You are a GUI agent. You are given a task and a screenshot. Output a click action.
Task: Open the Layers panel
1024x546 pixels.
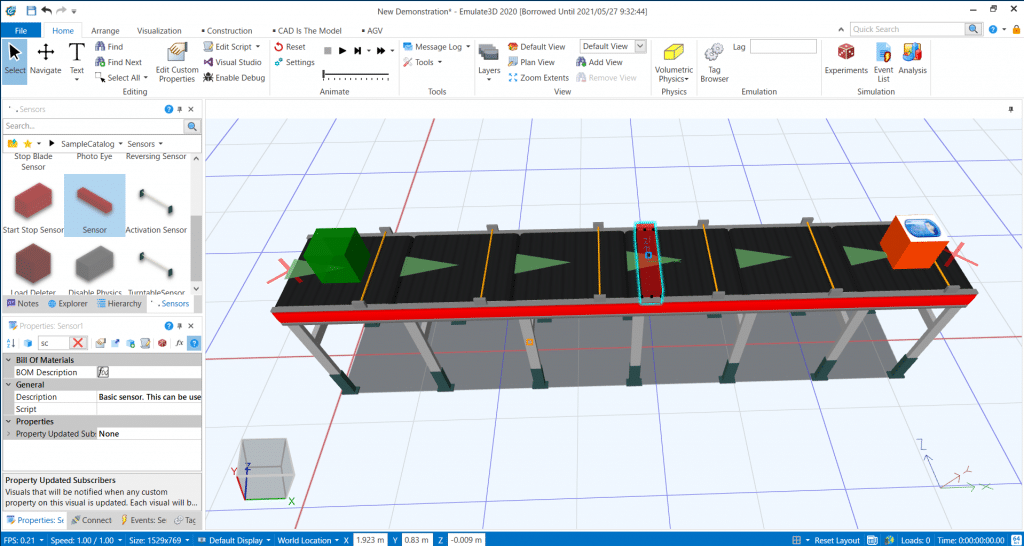tap(489, 60)
